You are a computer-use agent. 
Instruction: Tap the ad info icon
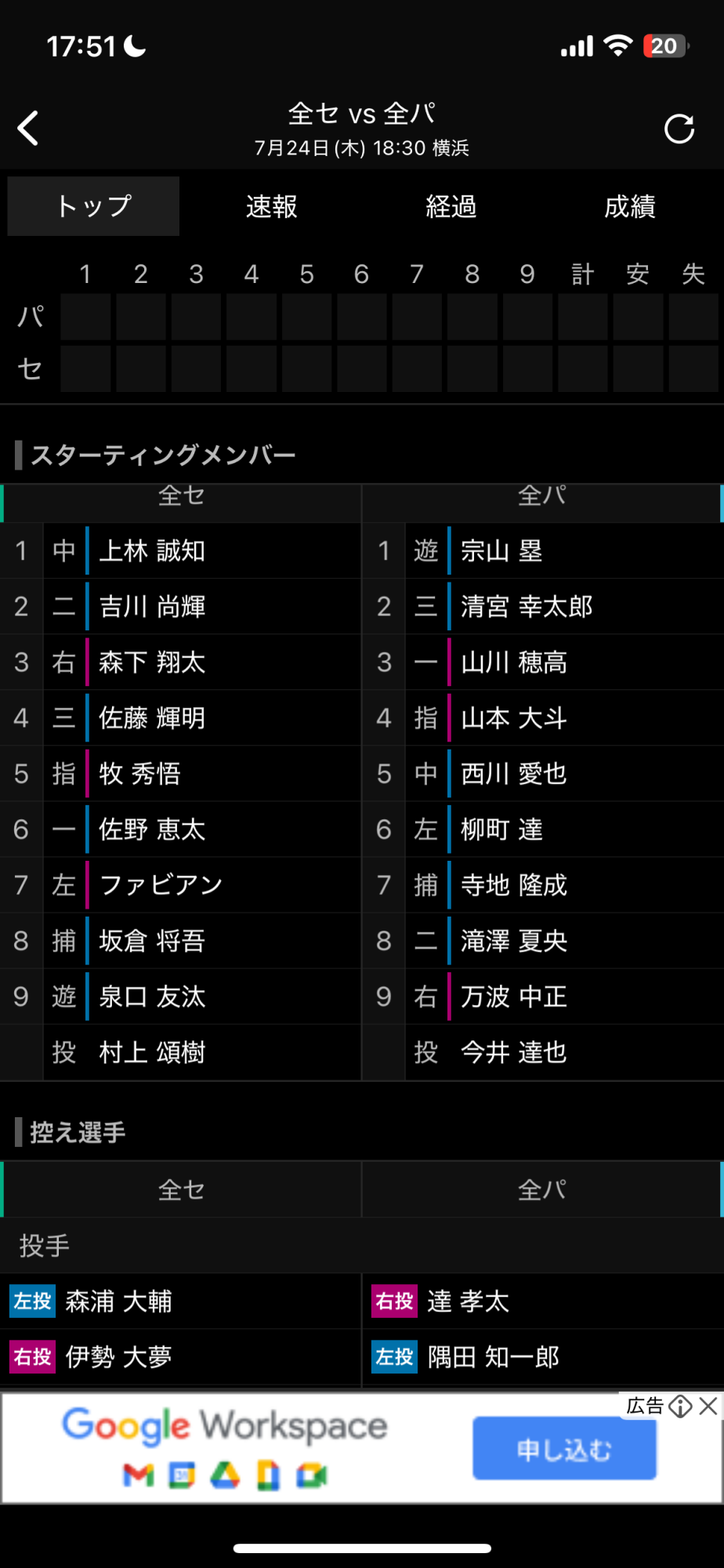click(680, 1406)
